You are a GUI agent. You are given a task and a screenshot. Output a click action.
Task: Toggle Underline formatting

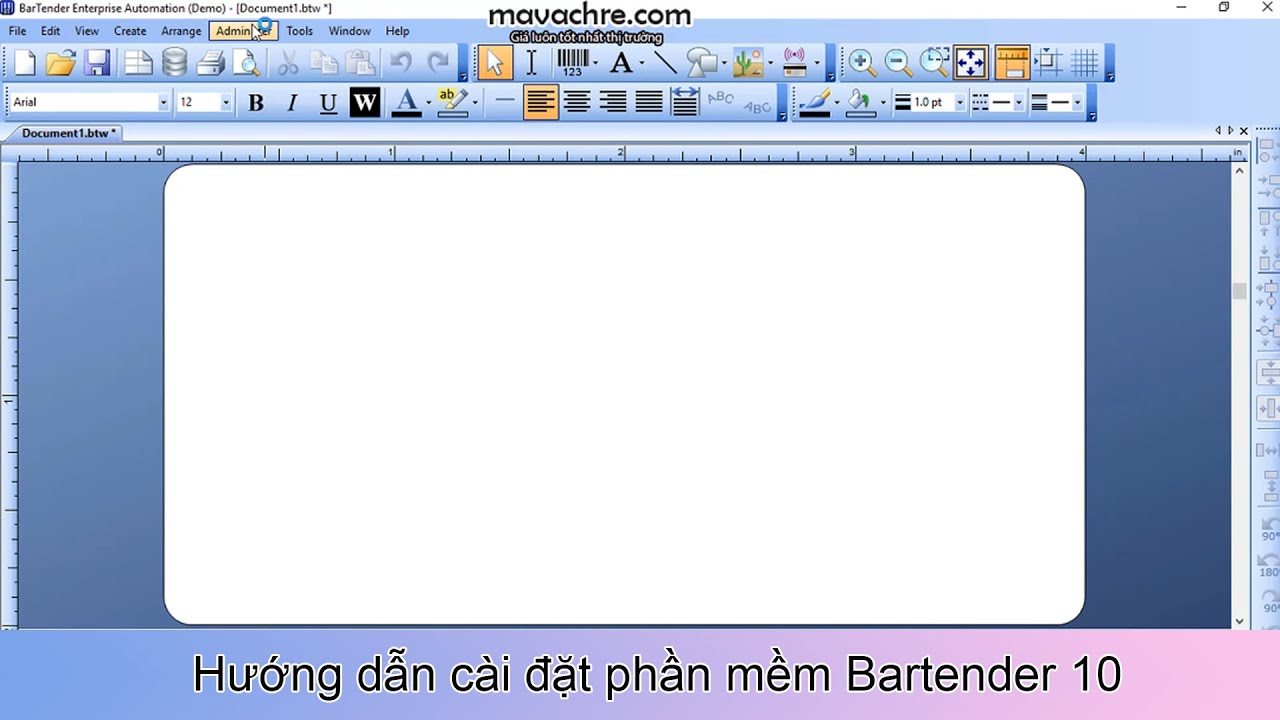coord(328,102)
